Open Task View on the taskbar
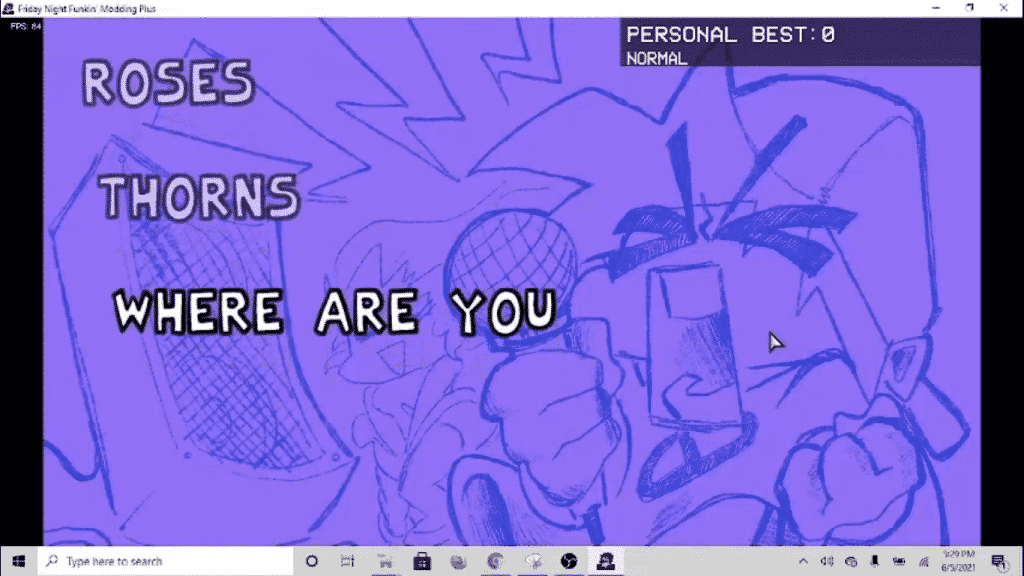1024x576 pixels. coord(348,561)
